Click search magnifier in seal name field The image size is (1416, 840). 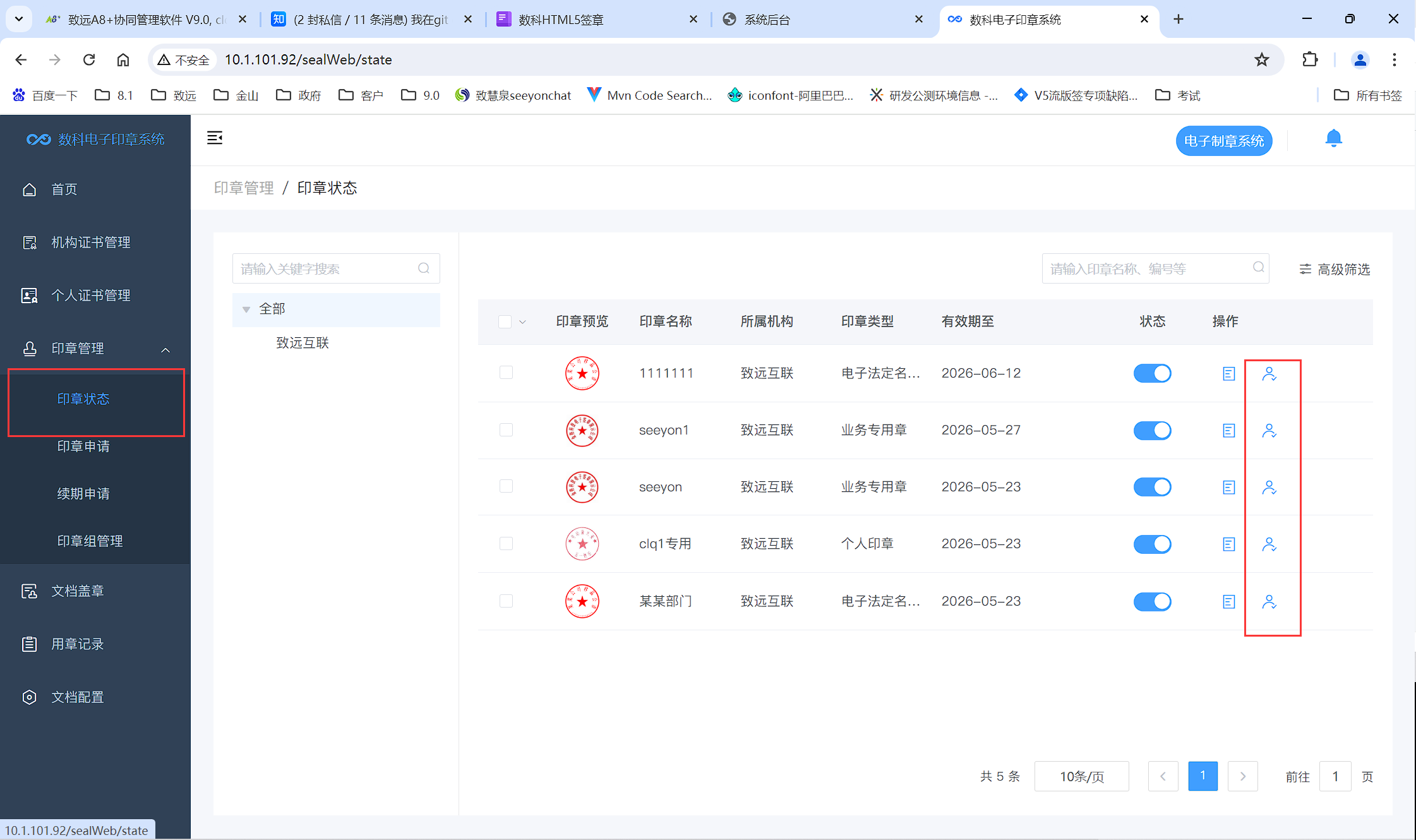1258,268
